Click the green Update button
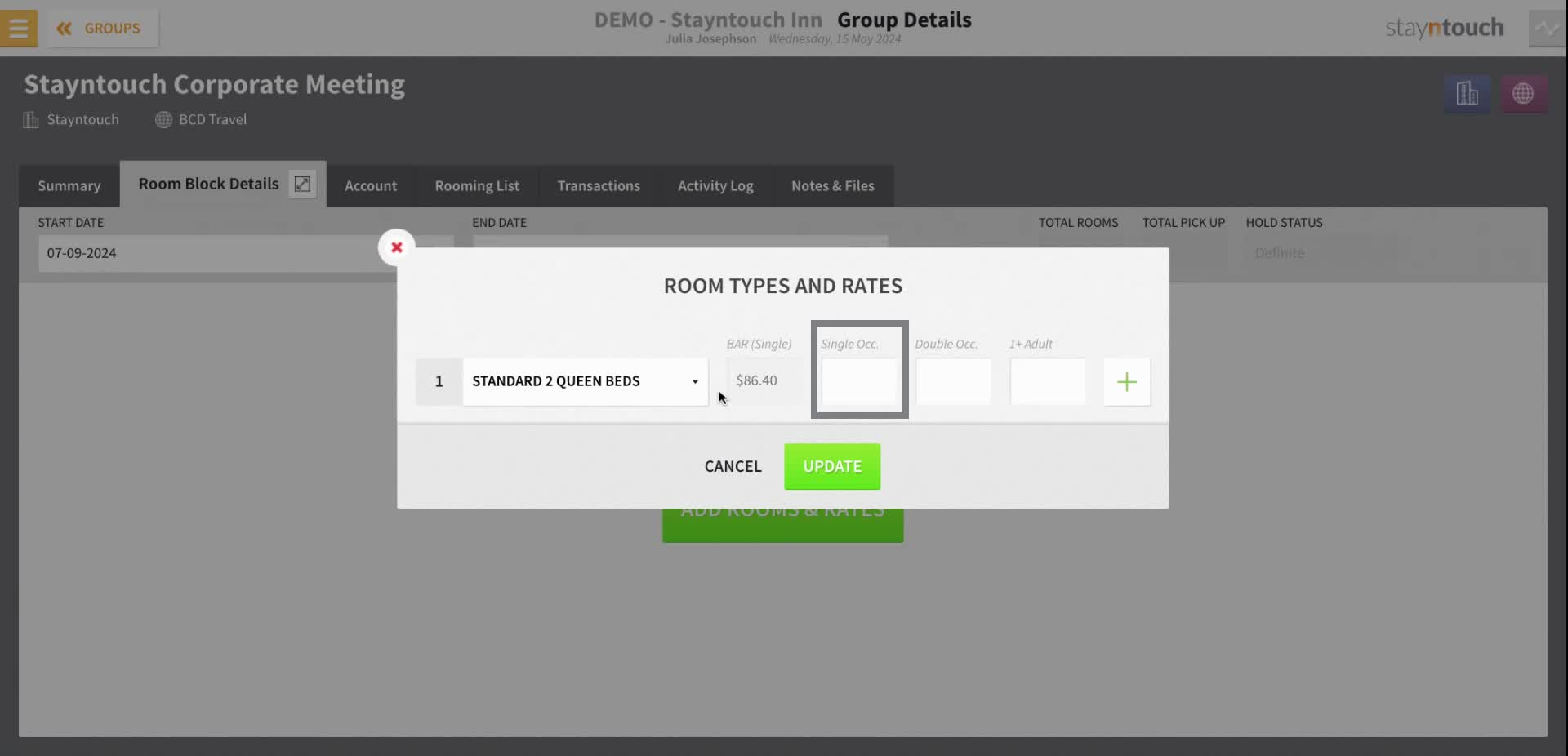1568x756 pixels. point(832,466)
